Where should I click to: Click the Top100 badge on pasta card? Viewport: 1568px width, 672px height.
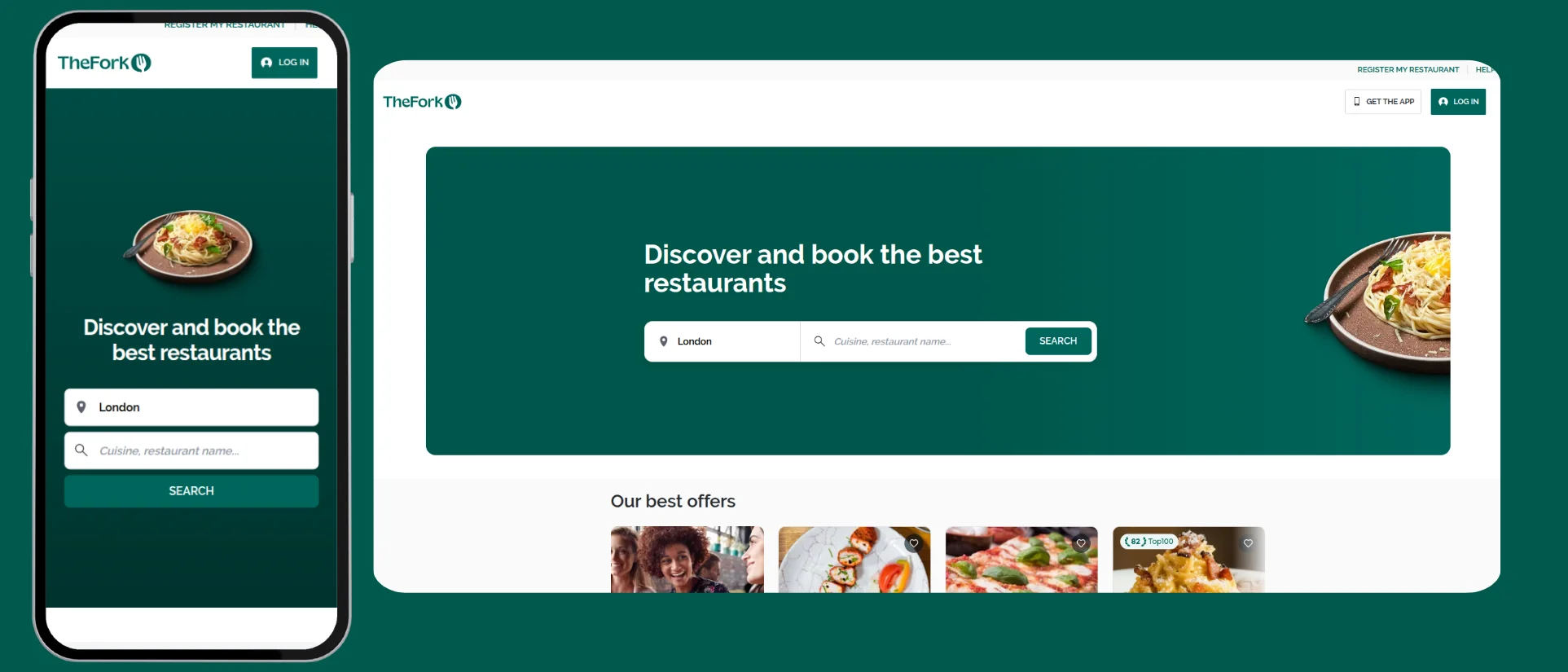1149,542
